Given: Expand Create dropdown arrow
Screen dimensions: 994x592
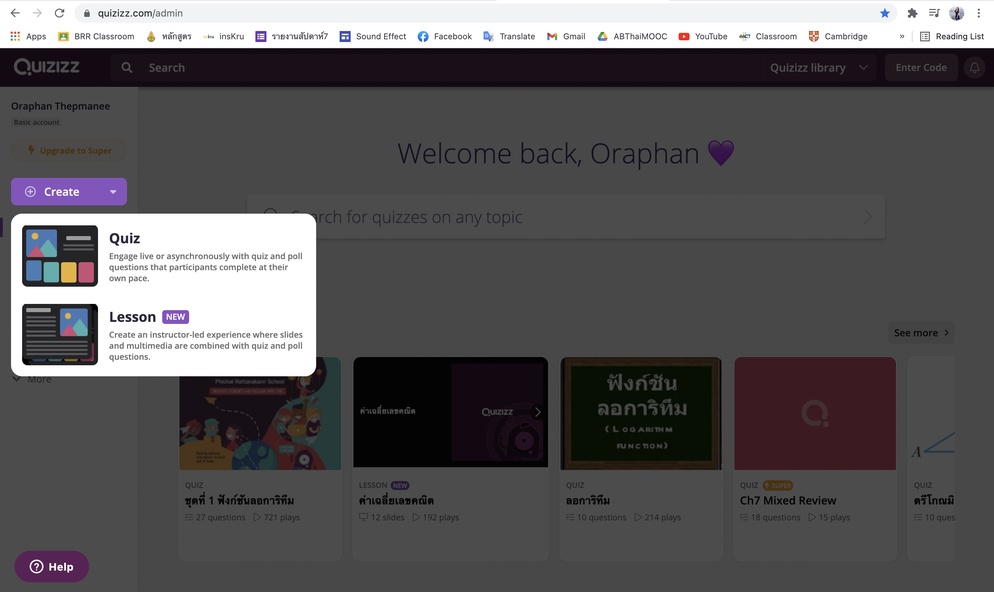Looking at the screenshot, I should (x=113, y=192).
